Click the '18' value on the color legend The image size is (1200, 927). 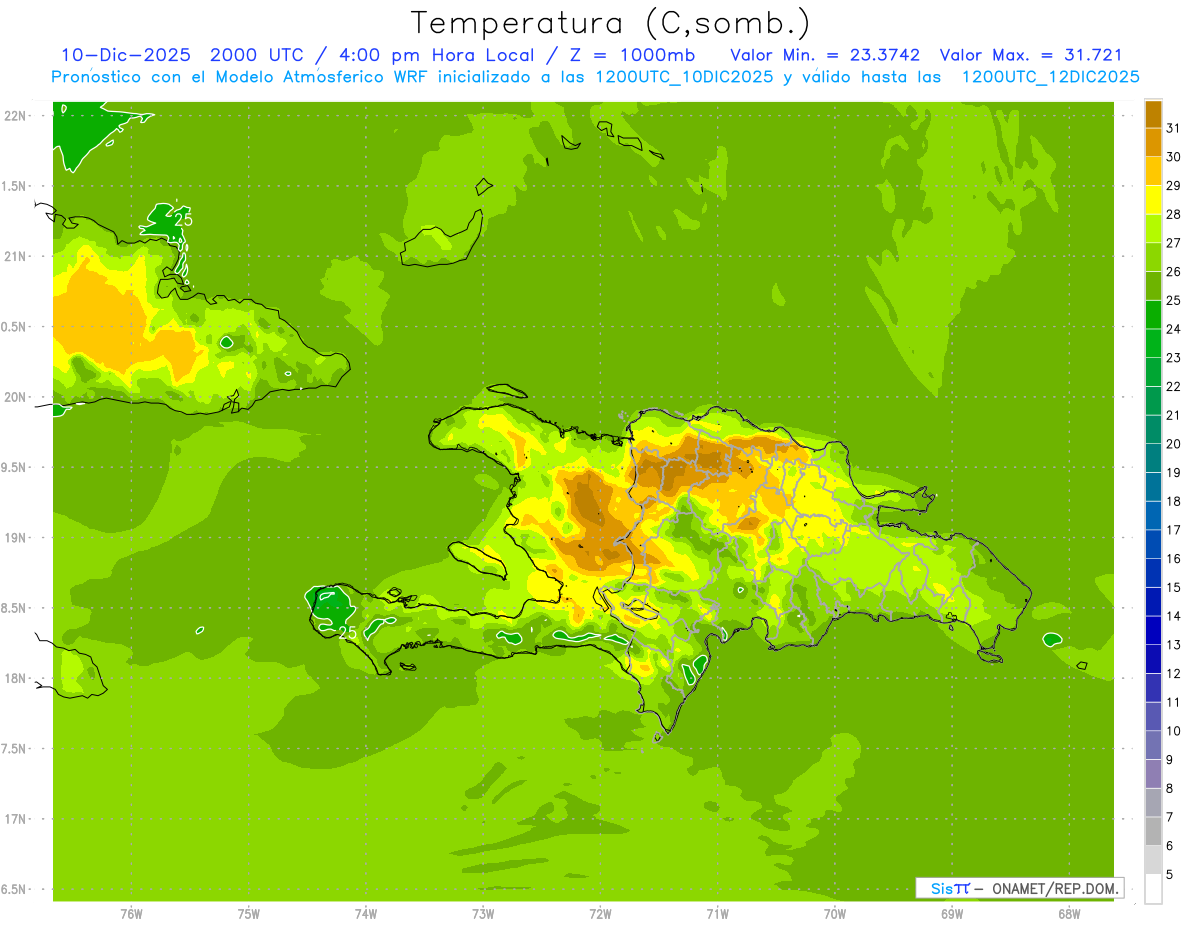click(1174, 501)
